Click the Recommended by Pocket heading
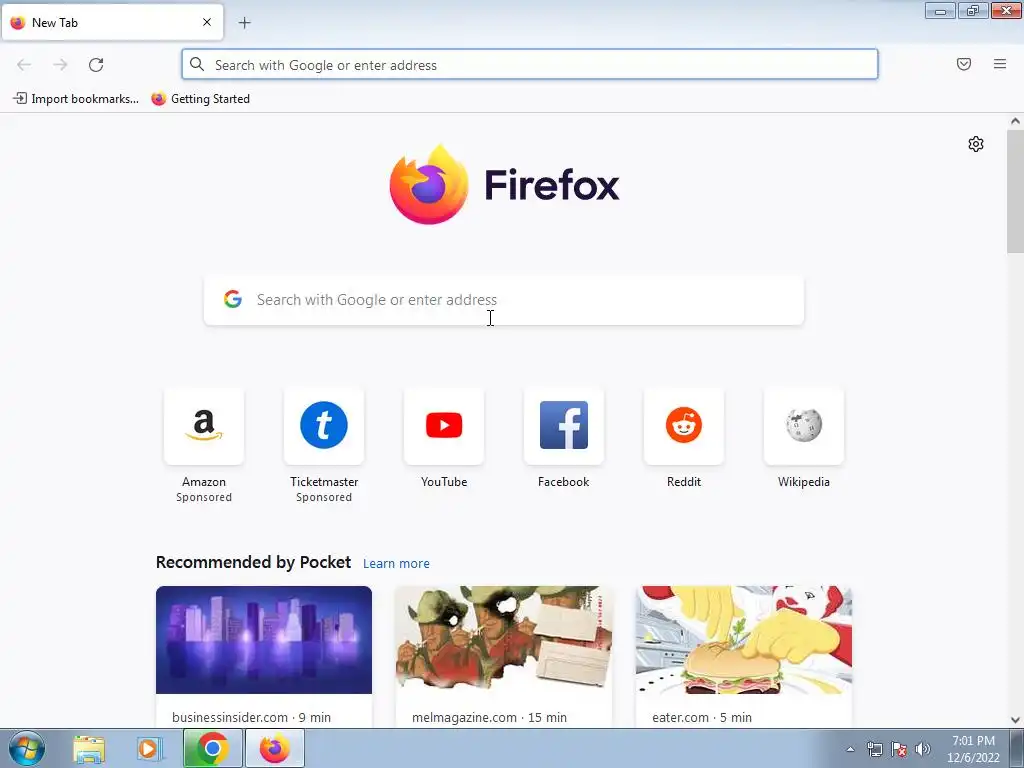The height and width of the screenshot is (768, 1024). (x=253, y=562)
